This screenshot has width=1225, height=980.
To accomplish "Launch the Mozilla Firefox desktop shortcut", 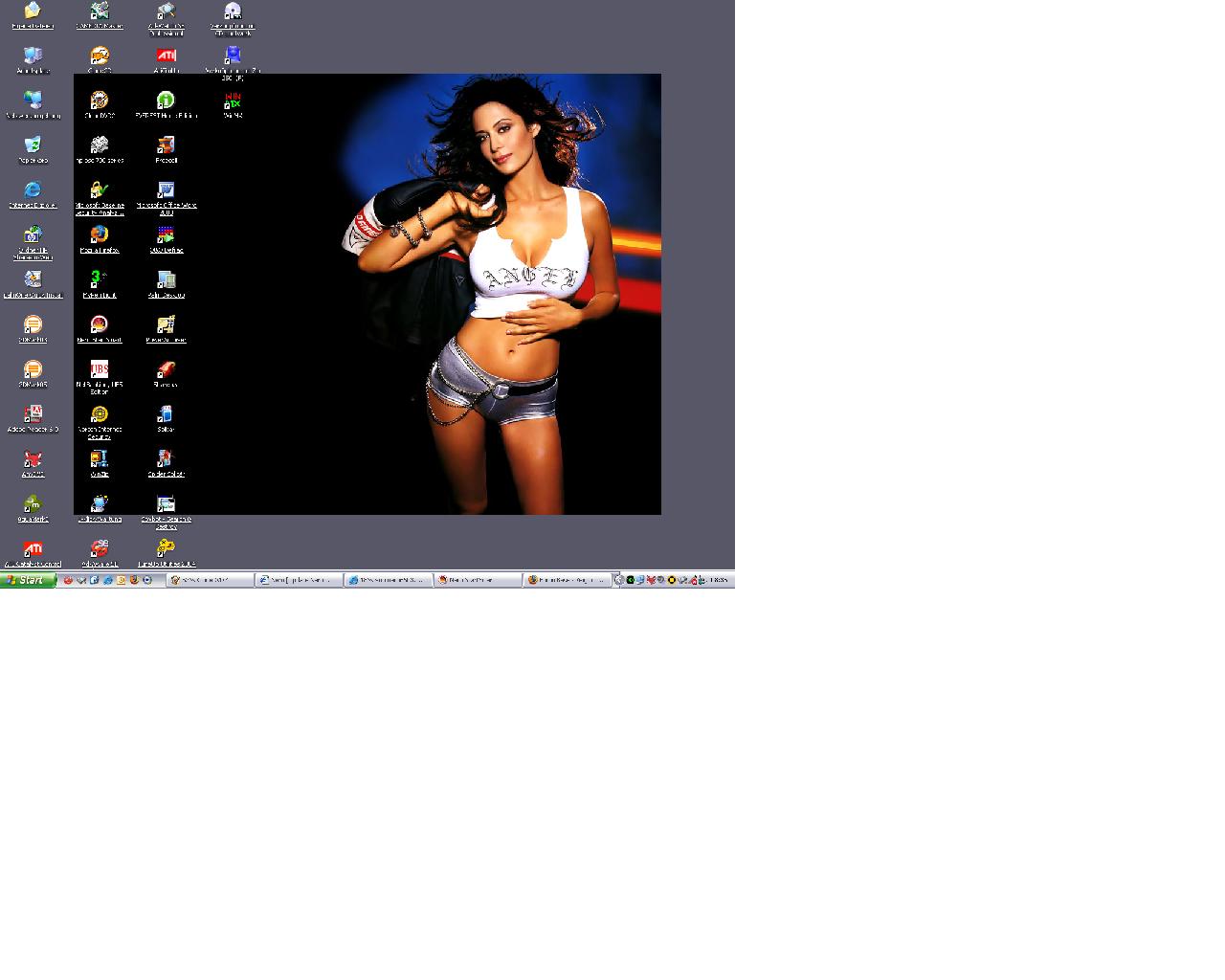I will coord(100,235).
